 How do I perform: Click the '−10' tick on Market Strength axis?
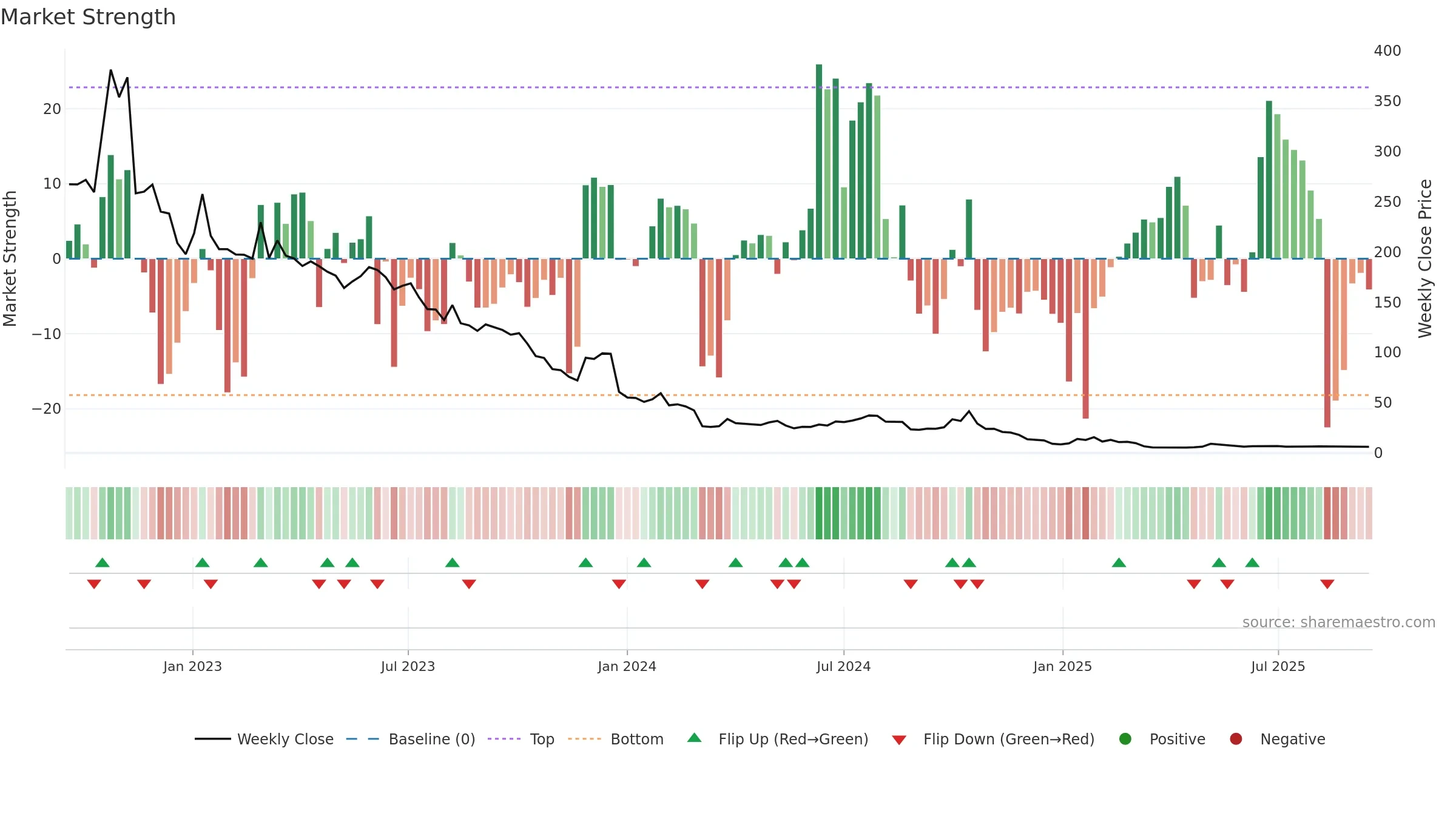(47, 334)
